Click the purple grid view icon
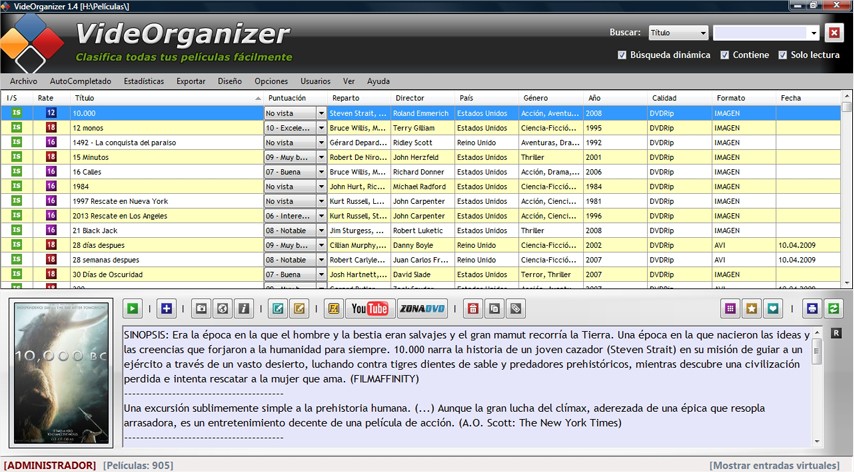 point(730,309)
